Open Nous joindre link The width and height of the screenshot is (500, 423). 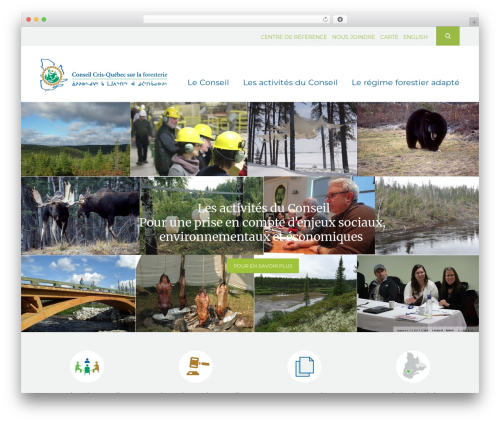[353, 37]
